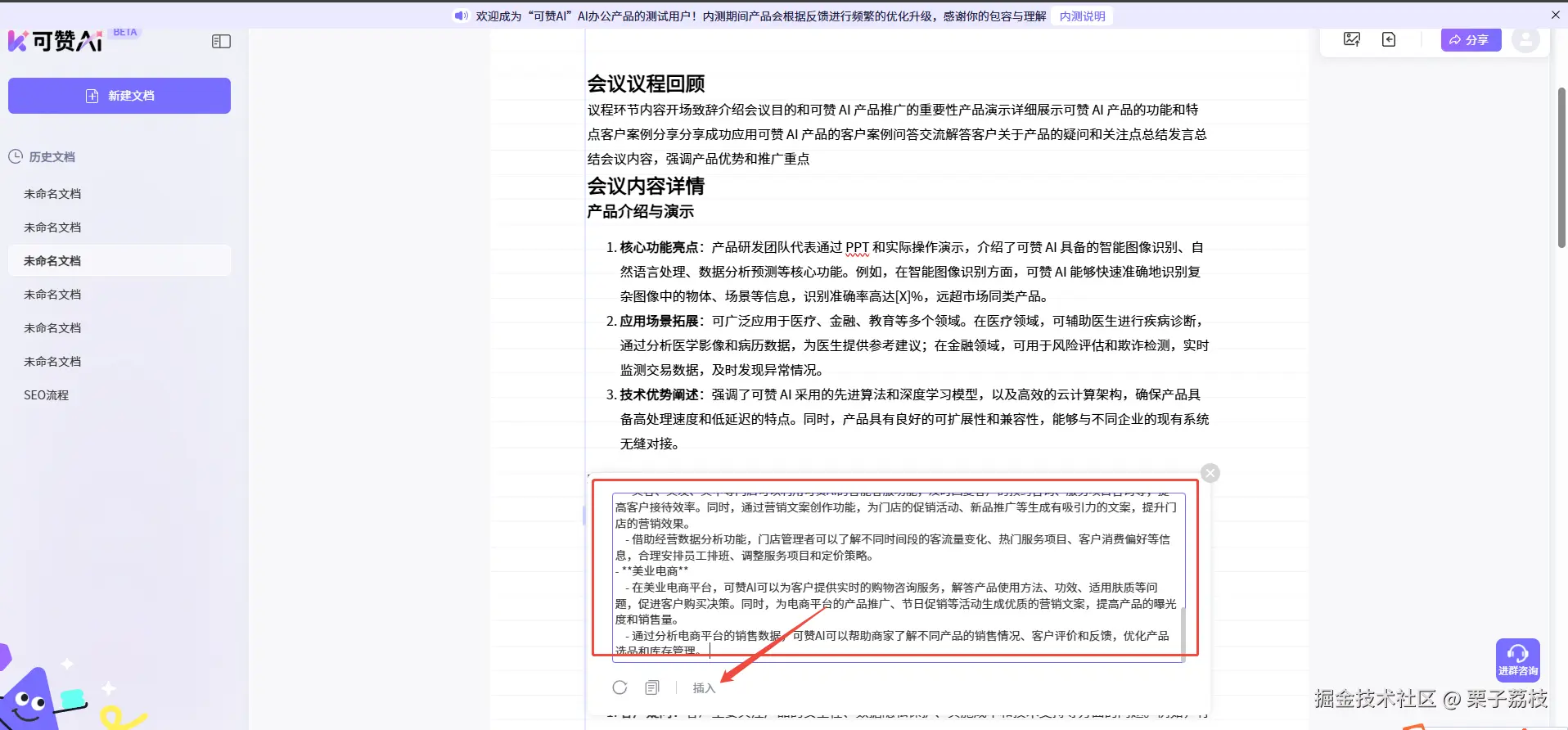The width and height of the screenshot is (1568, 730).
Task: Open the user avatar menu
Action: click(1525, 39)
